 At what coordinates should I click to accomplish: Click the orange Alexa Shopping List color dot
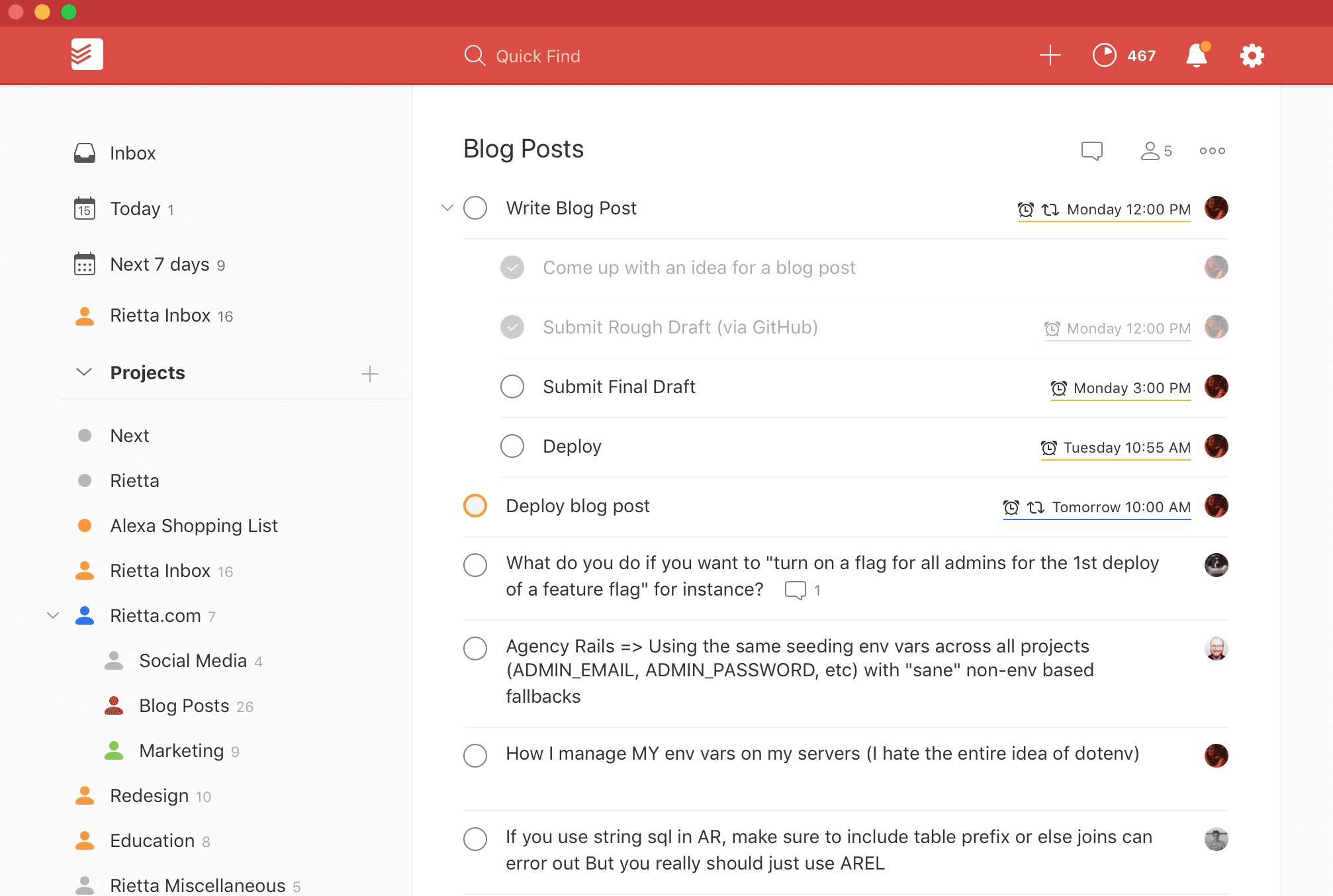click(85, 525)
